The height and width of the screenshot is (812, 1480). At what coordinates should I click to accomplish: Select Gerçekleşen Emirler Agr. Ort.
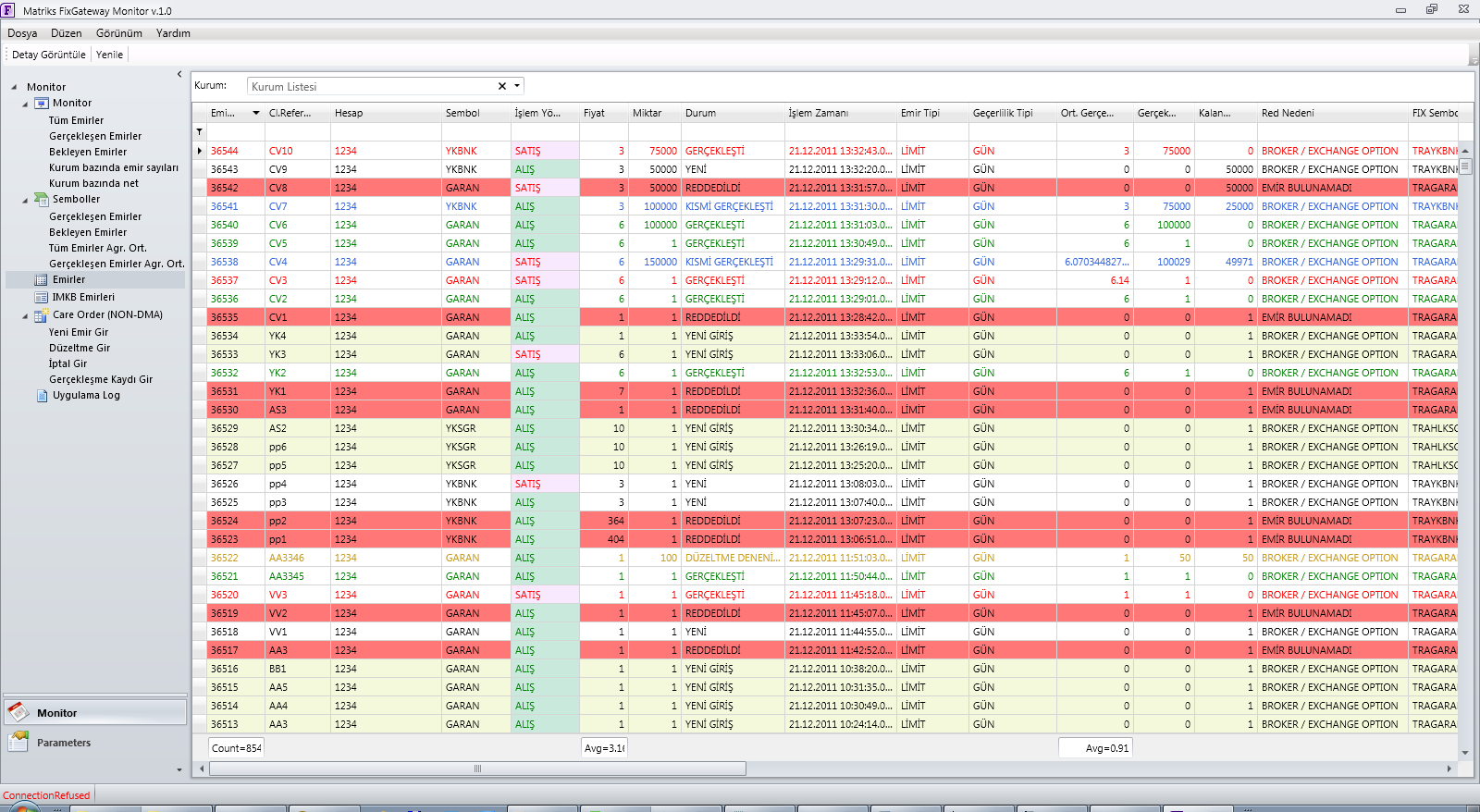tap(117, 264)
